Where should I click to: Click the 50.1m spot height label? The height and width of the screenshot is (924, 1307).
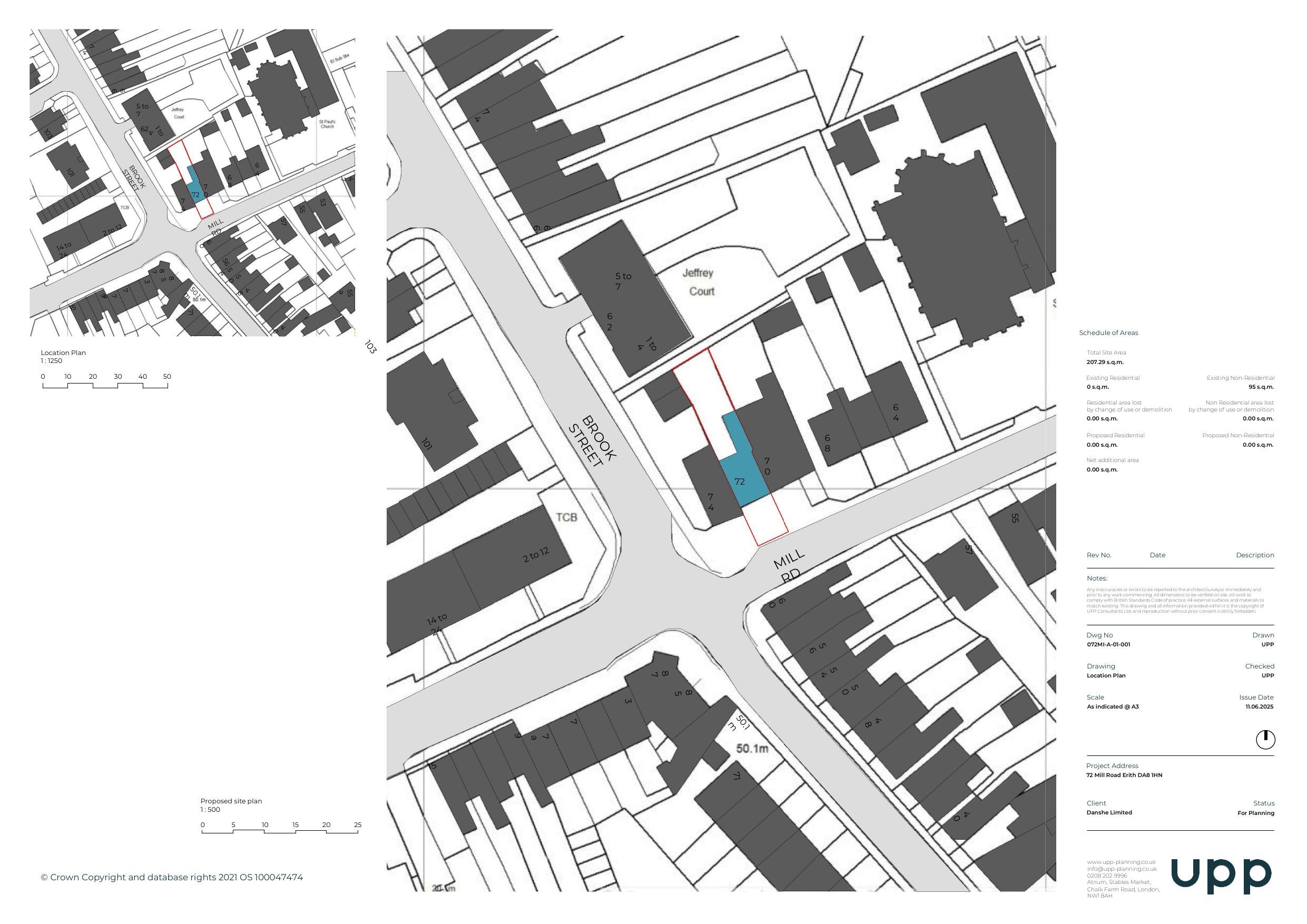pyautogui.click(x=752, y=748)
